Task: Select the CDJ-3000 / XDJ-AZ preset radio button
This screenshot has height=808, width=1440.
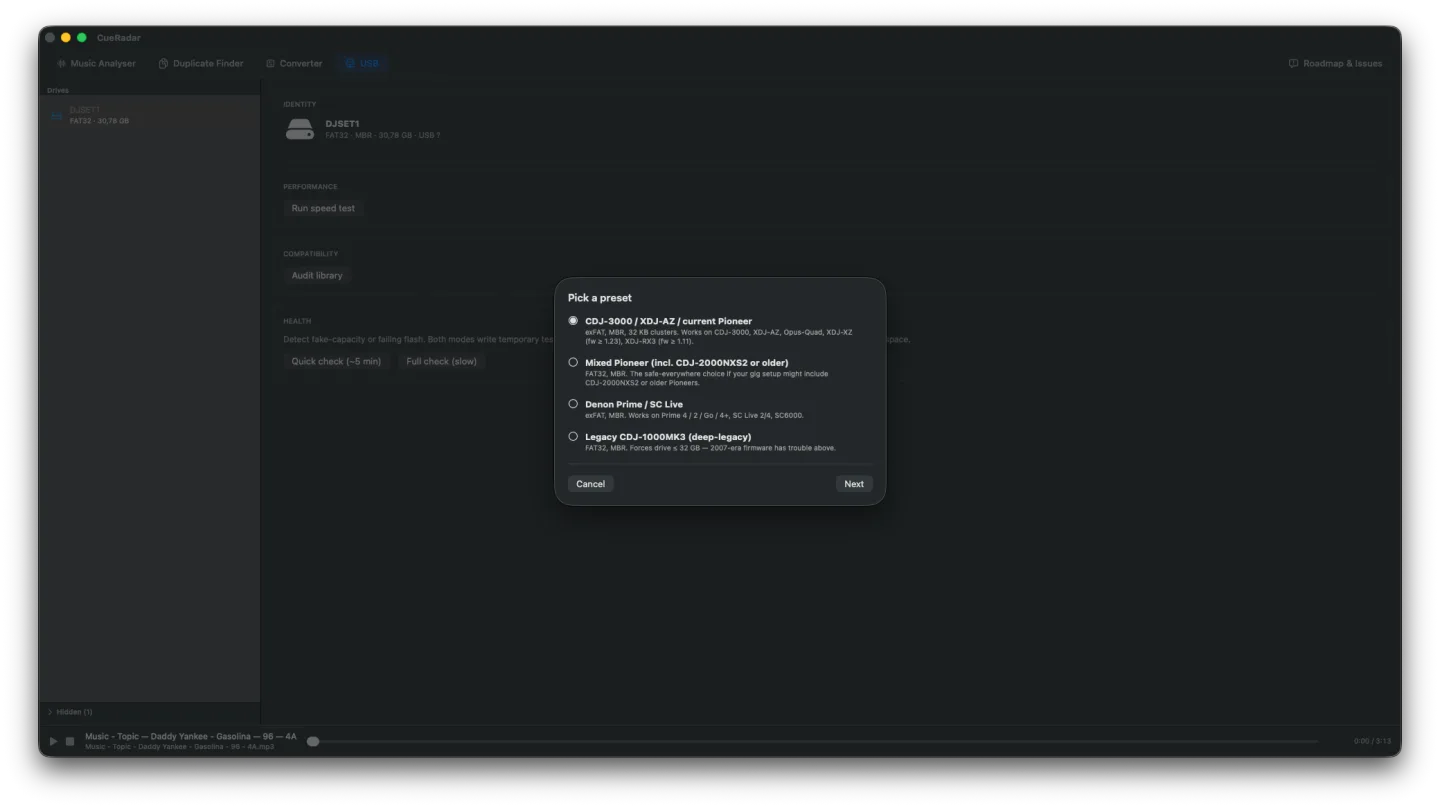Action: point(573,321)
